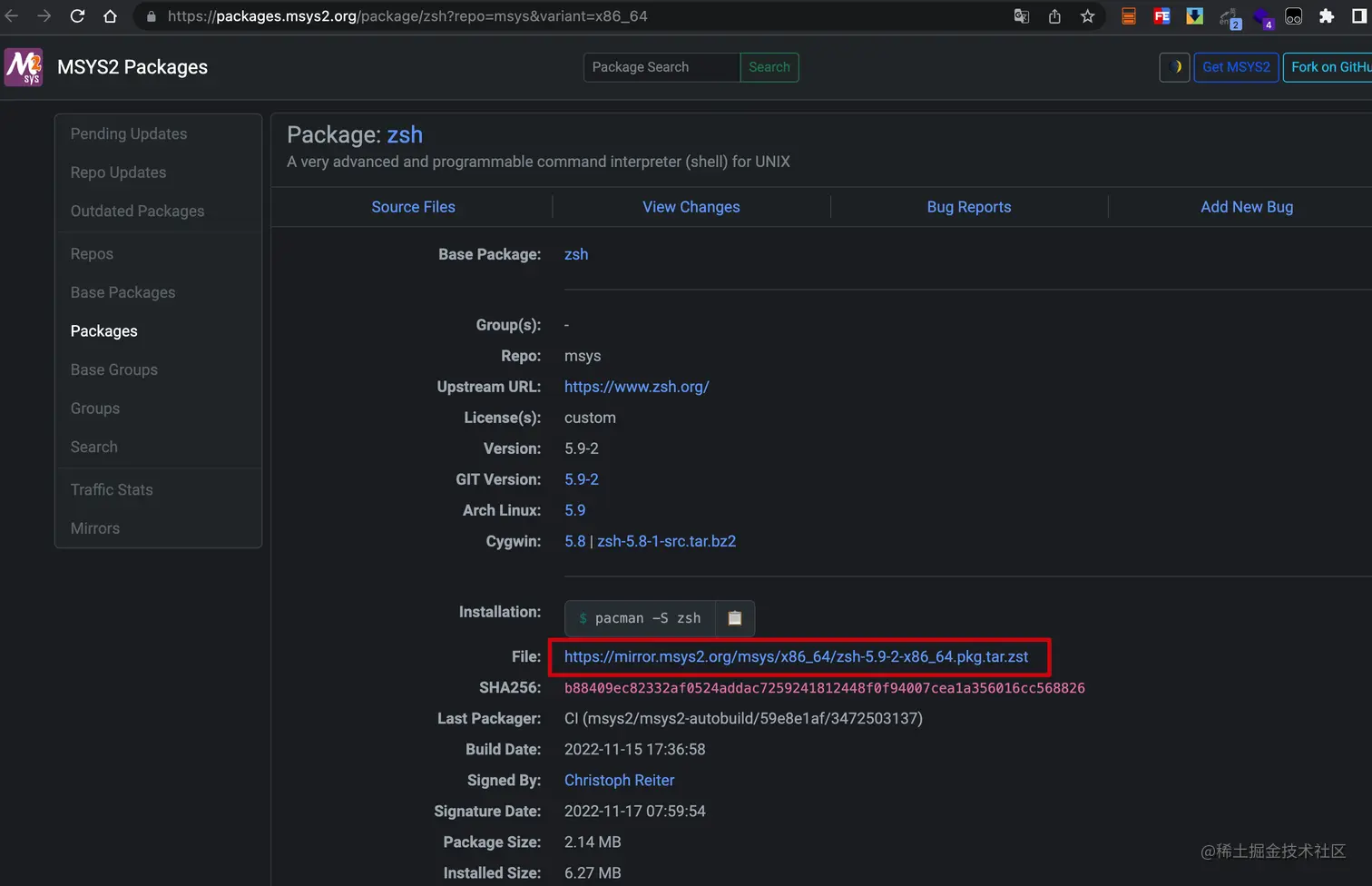Bookmark page with star icon
This screenshot has height=886, width=1372.
(1087, 16)
